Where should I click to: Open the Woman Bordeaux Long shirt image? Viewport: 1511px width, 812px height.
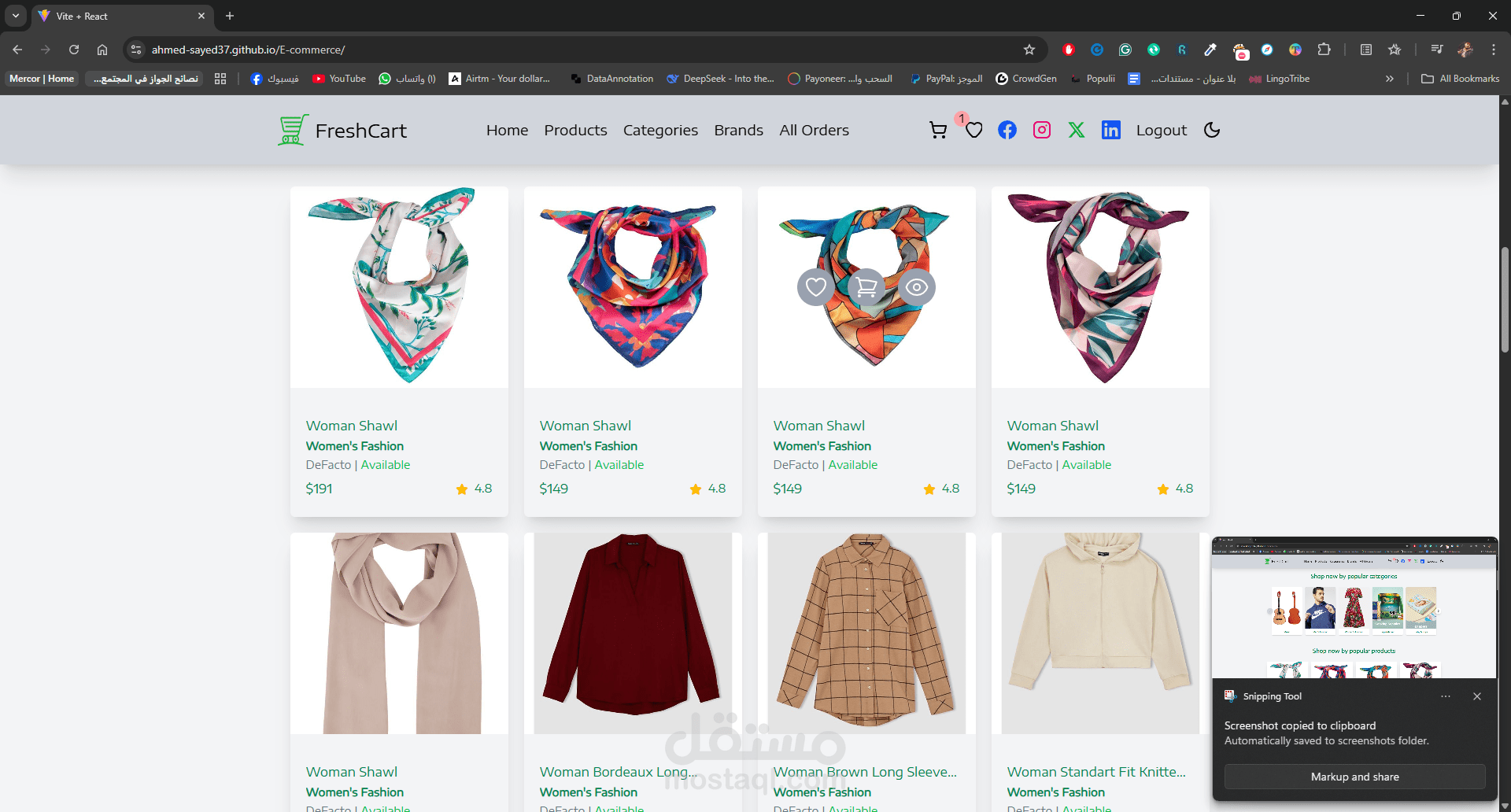click(x=633, y=633)
